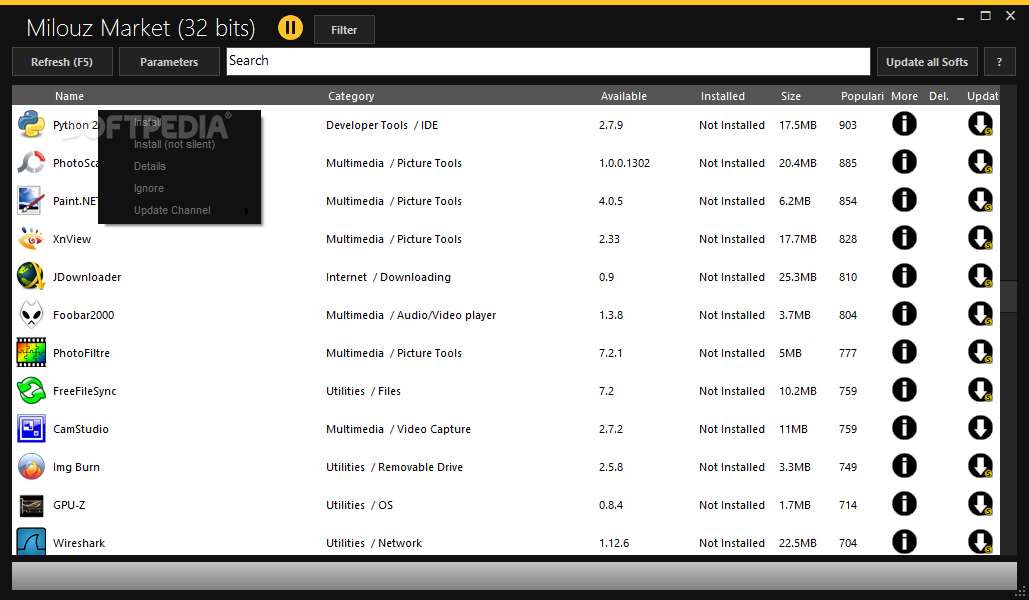View FreeFileSync info icon
Screen dimensions: 1029x600
coord(904,391)
